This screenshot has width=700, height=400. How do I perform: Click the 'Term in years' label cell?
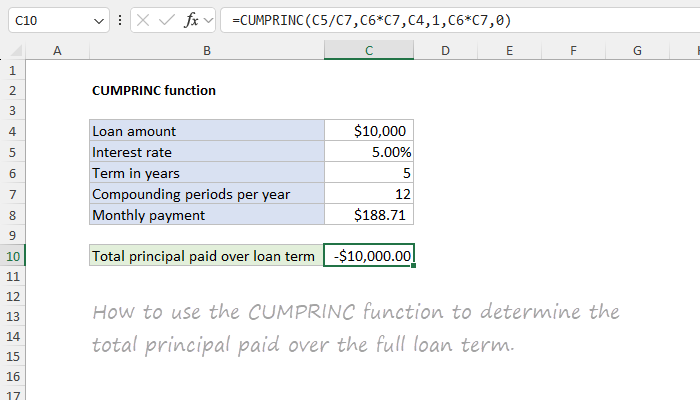(x=207, y=173)
